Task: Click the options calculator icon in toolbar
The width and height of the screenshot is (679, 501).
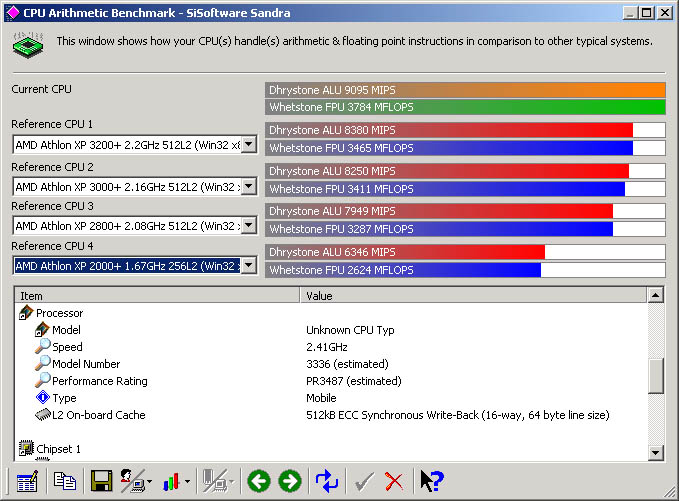Action: [x=27, y=481]
